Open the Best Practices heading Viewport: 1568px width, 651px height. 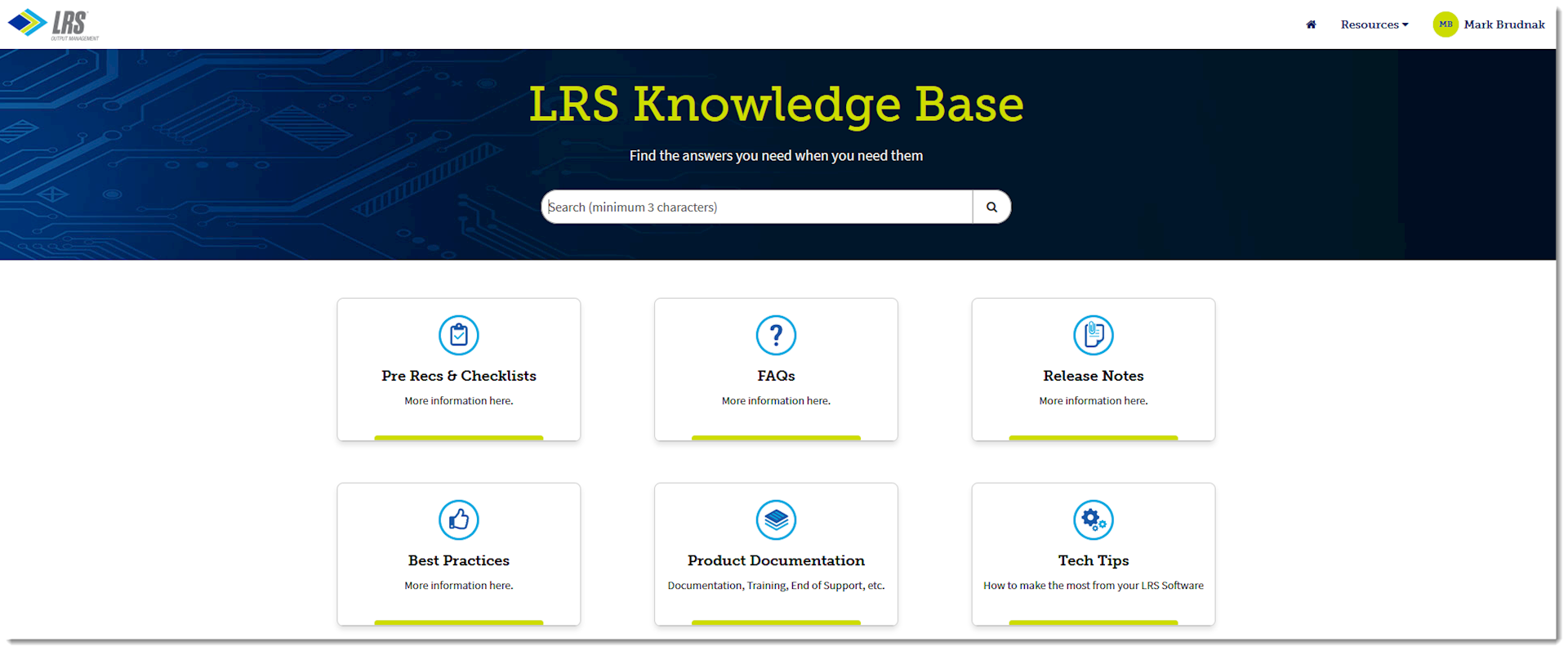pos(459,560)
